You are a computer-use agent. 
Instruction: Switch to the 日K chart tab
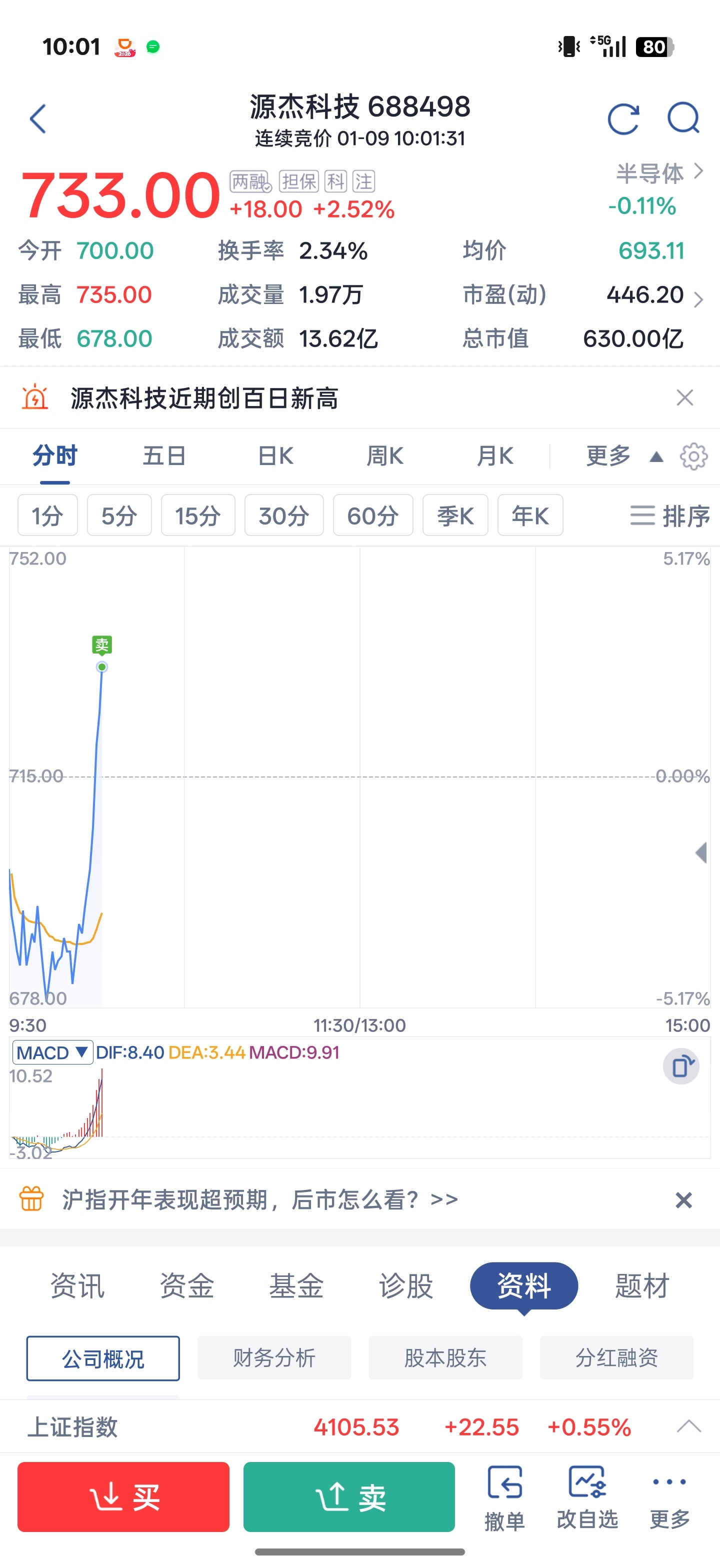tap(275, 456)
